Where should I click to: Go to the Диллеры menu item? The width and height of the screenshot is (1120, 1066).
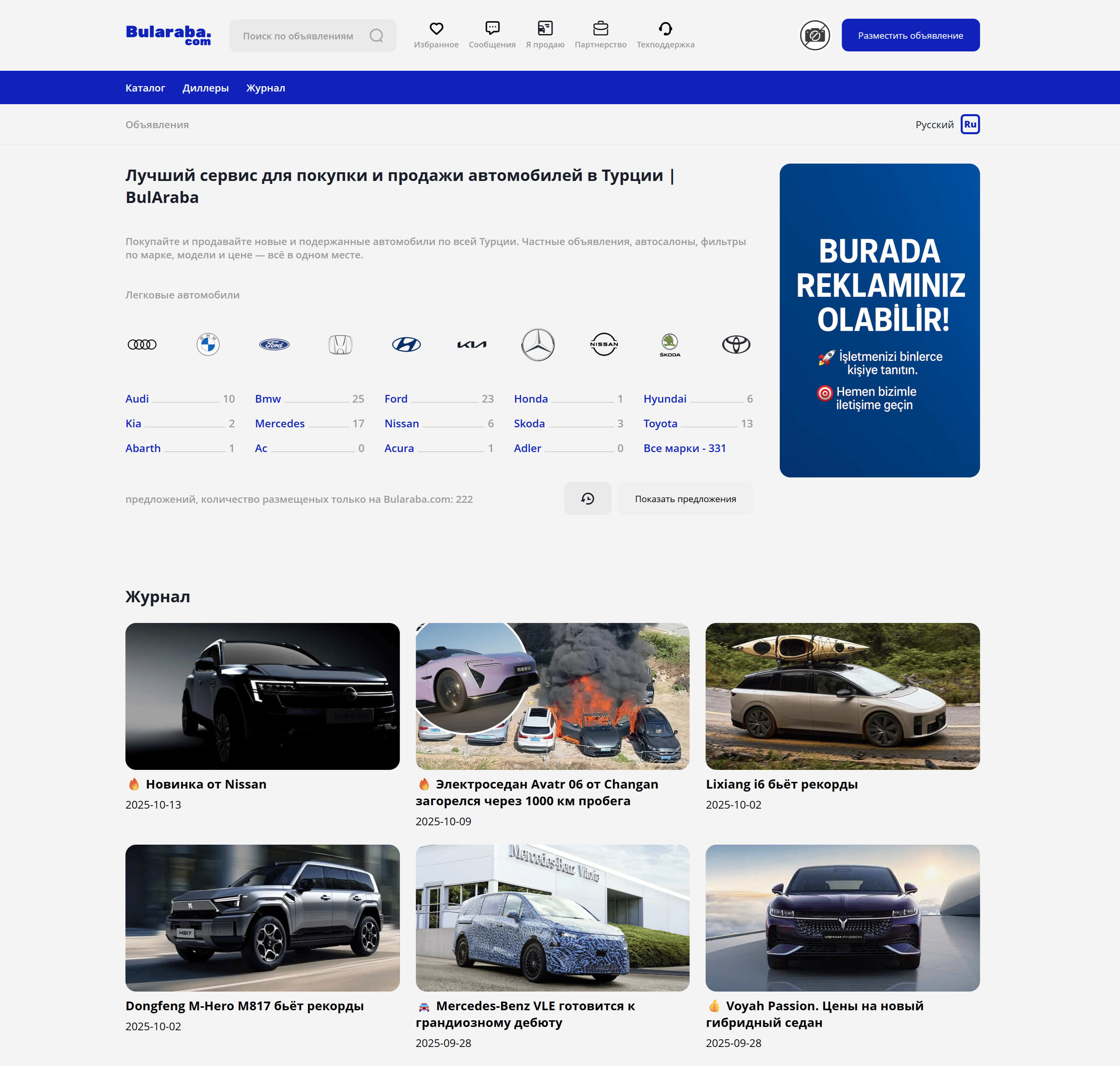click(x=205, y=88)
